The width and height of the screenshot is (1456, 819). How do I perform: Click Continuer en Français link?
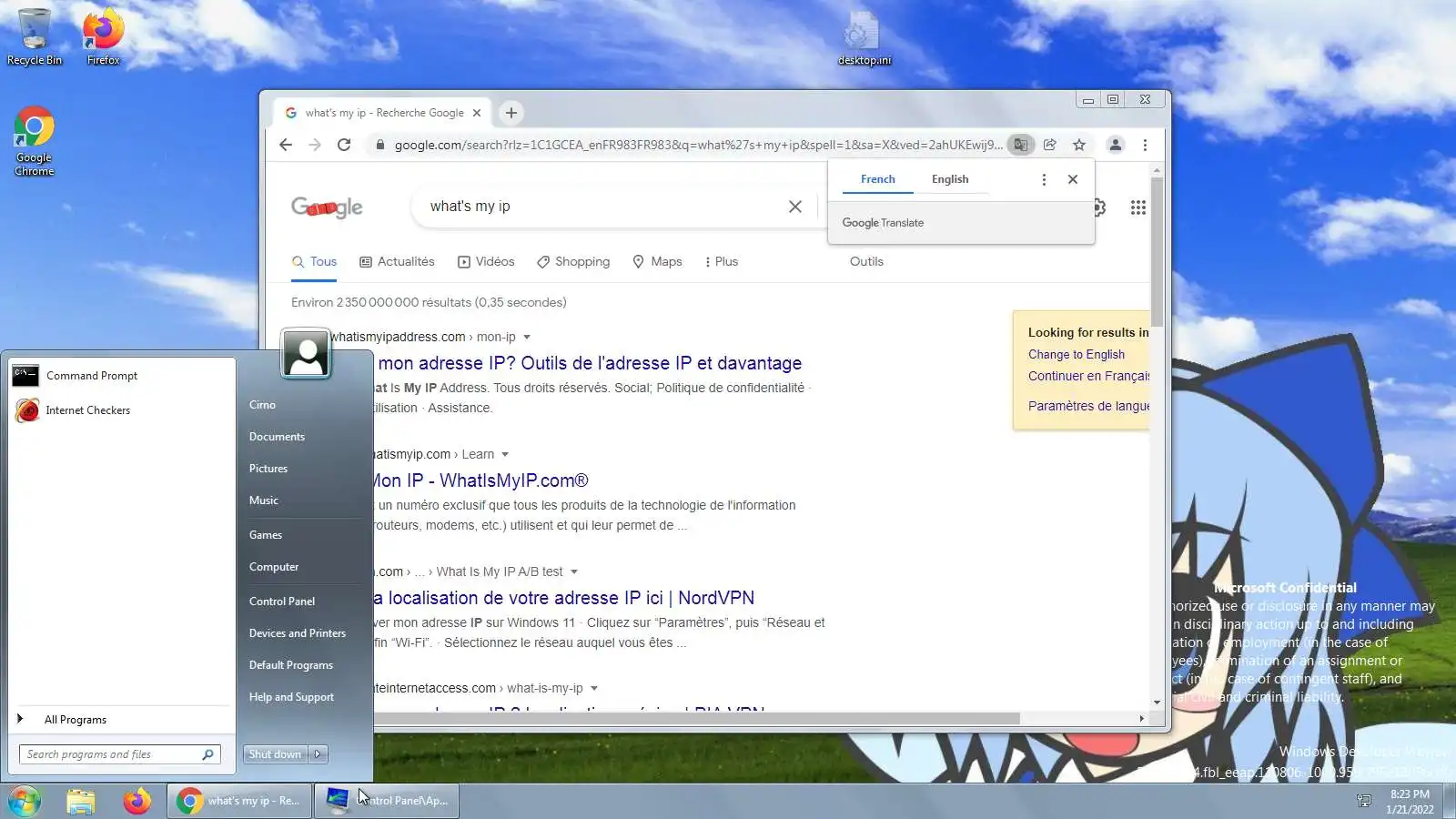1089,376
